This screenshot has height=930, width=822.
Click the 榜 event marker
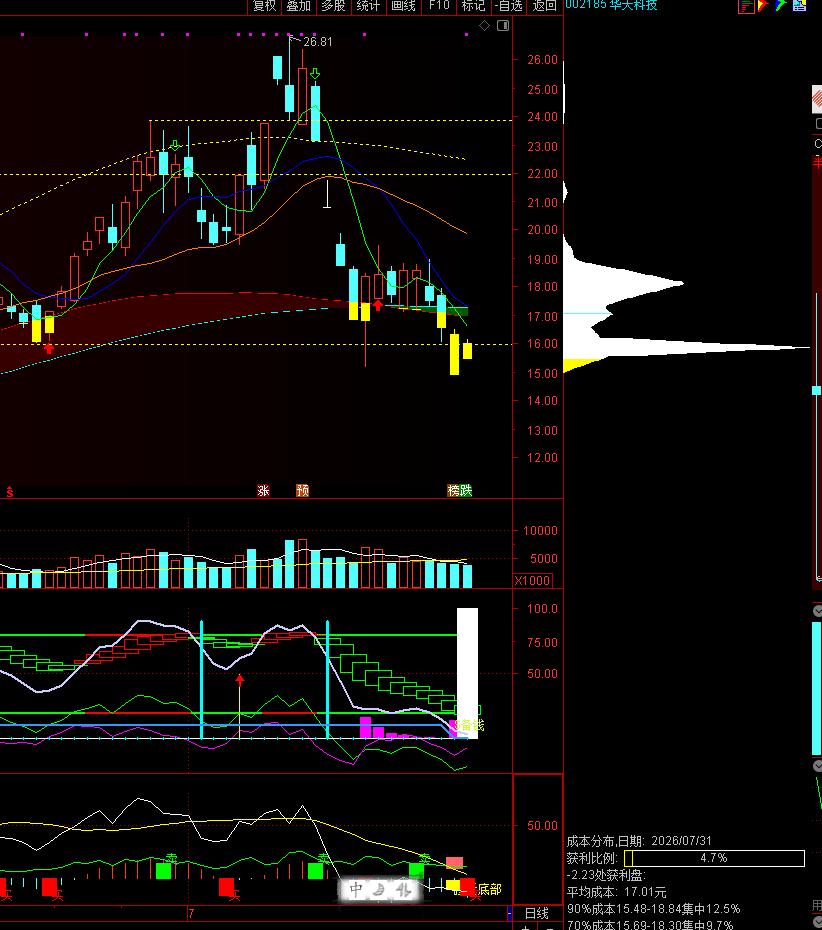coord(454,491)
